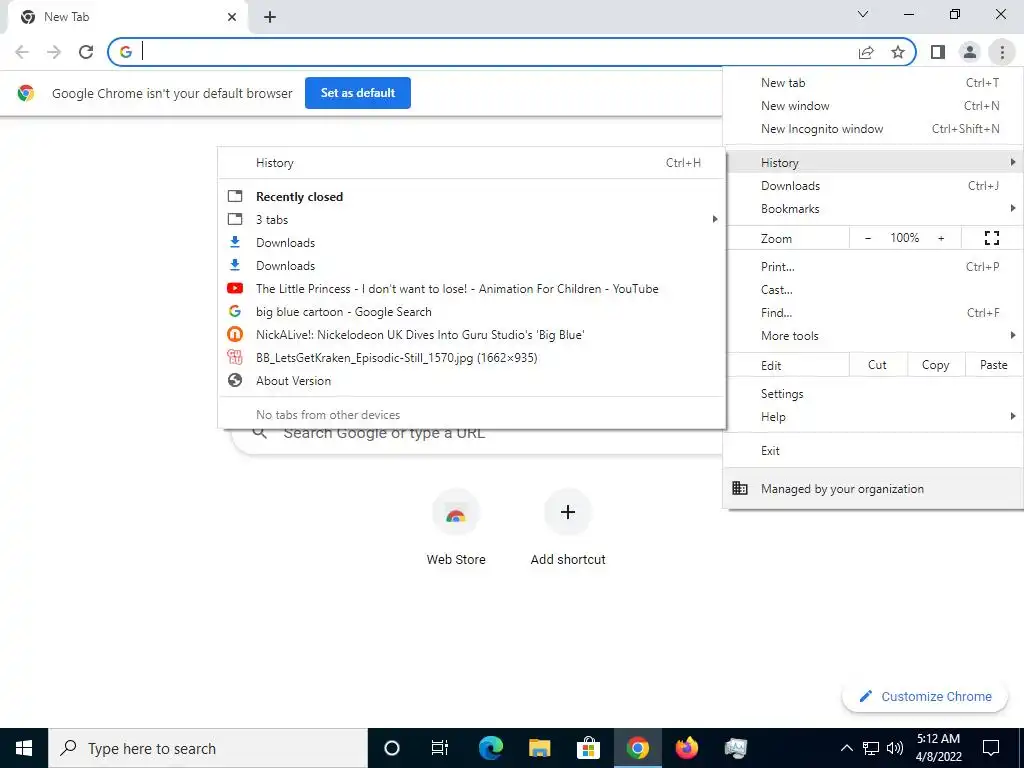Decrease zoom with minus button
Viewport: 1024px width, 768px height.
(x=868, y=238)
